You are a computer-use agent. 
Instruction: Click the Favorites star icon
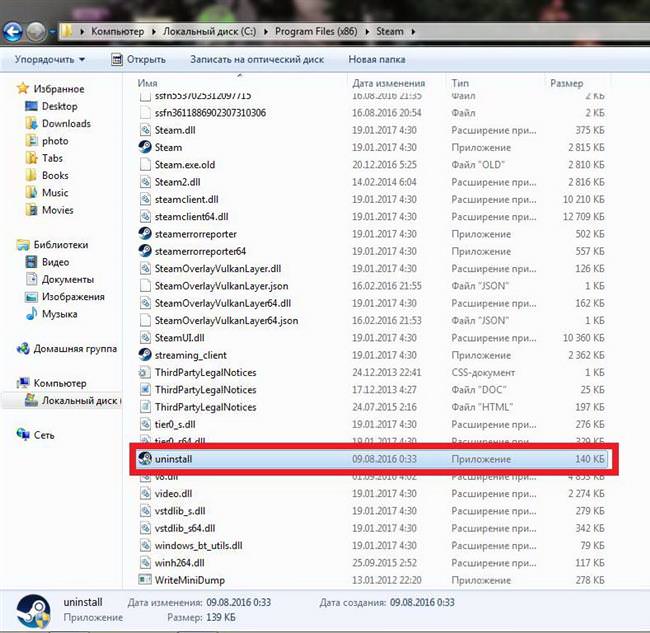click(23, 88)
